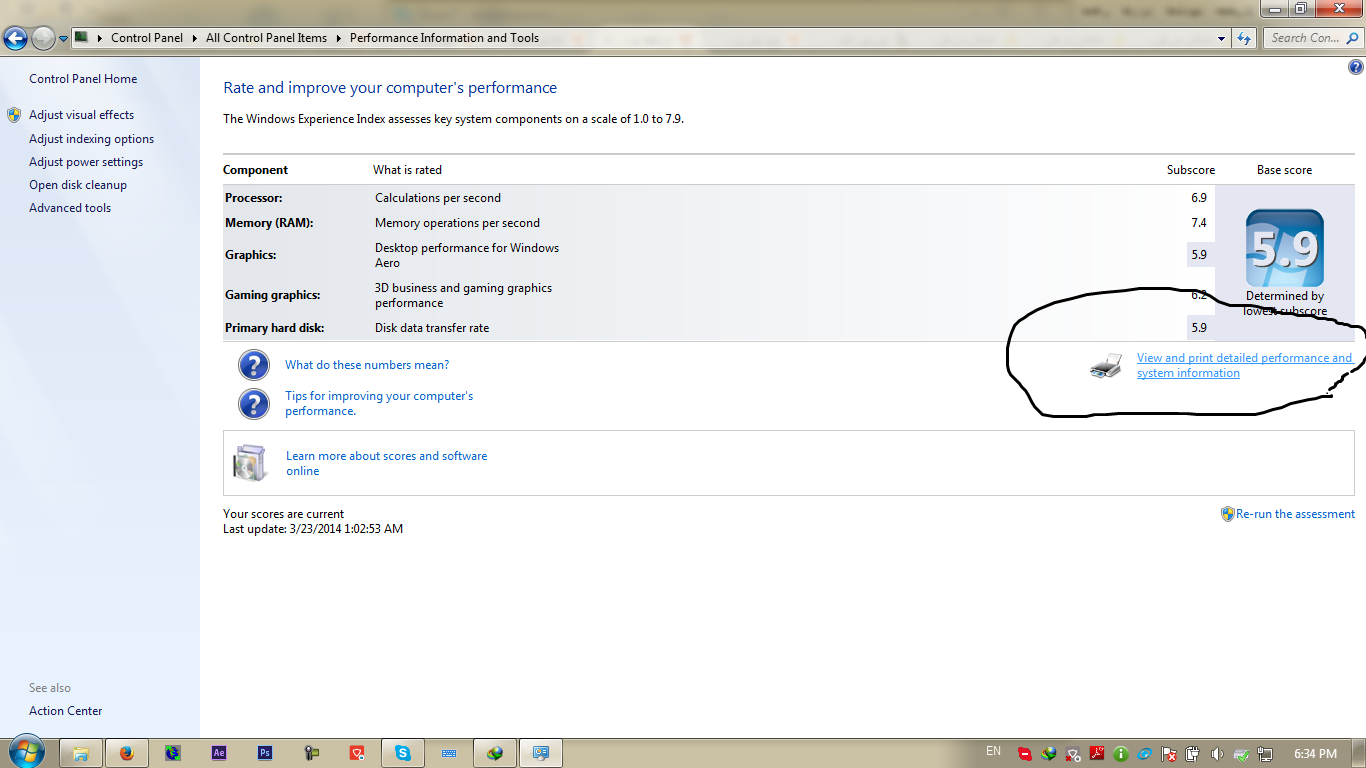This screenshot has height=768, width=1366.
Task: Click the Last update timestamp text
Action: [313, 529]
